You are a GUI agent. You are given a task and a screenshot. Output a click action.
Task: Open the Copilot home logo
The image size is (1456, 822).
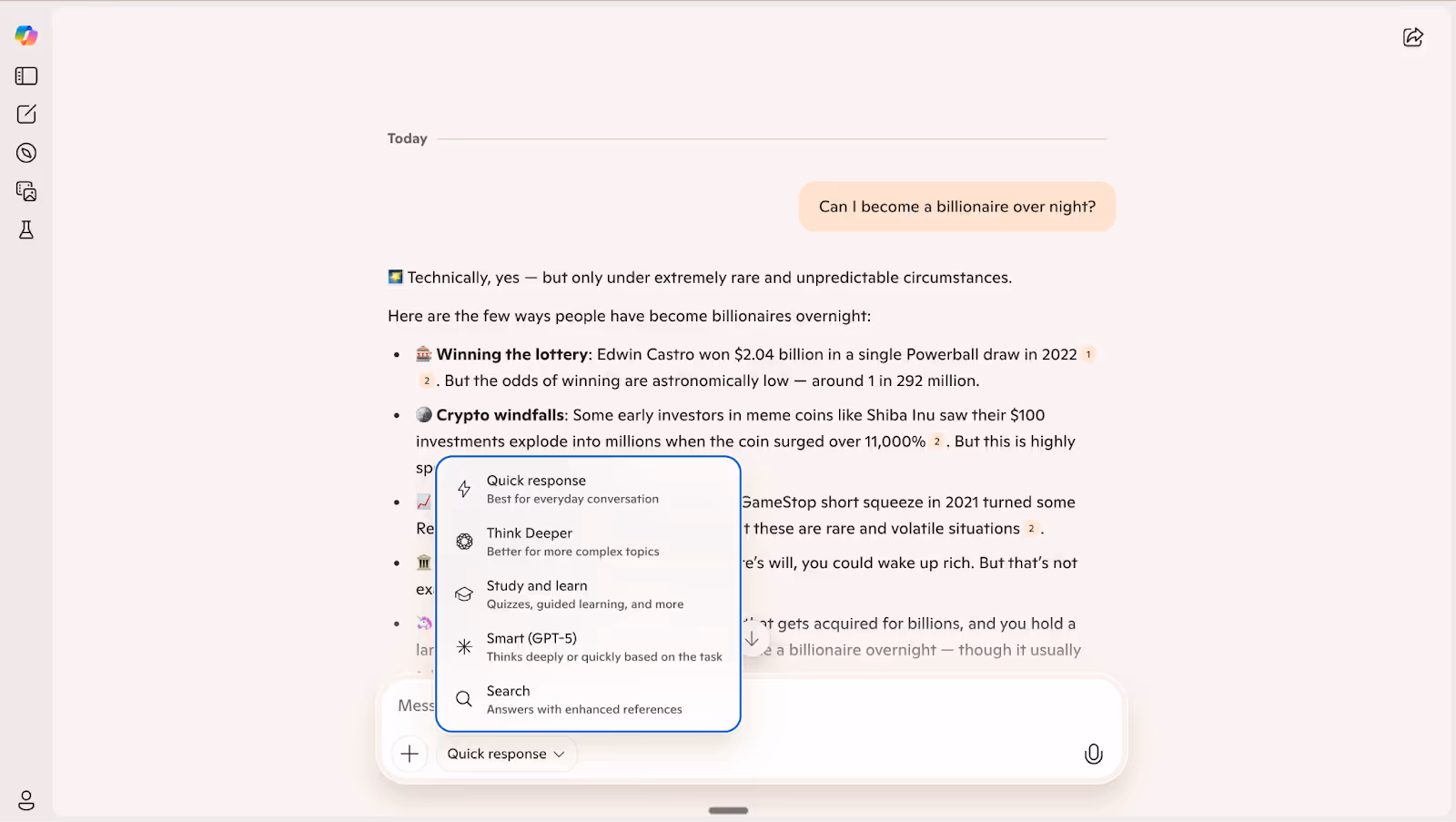click(x=25, y=36)
